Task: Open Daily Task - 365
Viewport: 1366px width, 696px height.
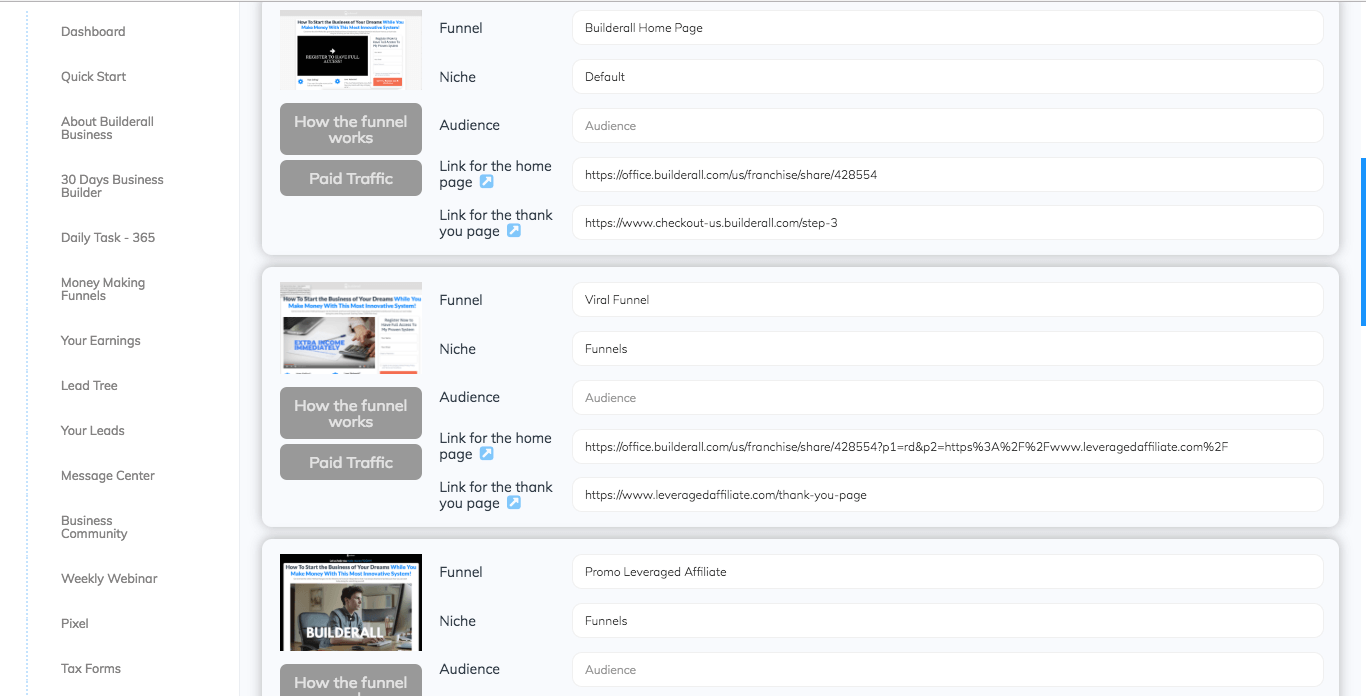Action: click(108, 238)
